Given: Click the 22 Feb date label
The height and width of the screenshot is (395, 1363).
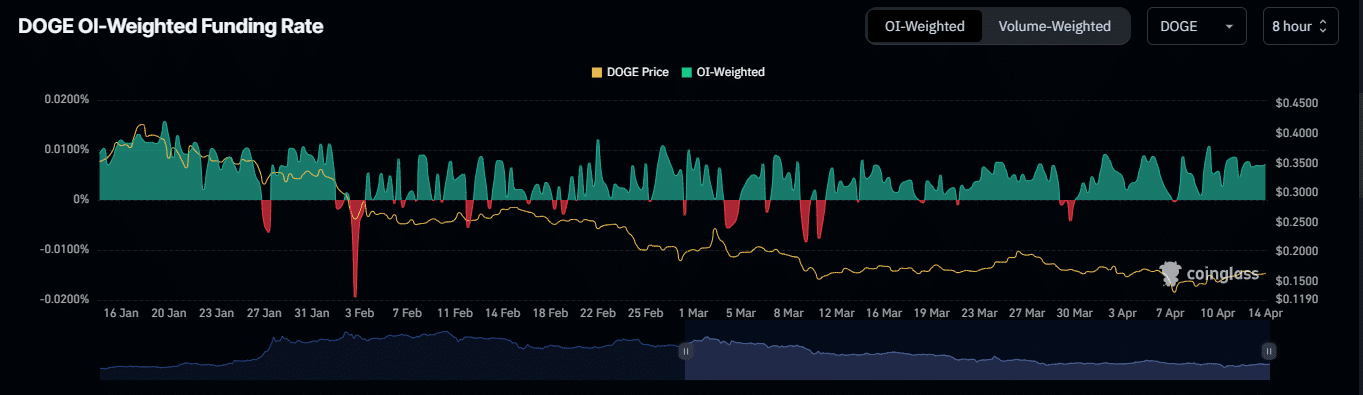Looking at the screenshot, I should pos(598,313).
